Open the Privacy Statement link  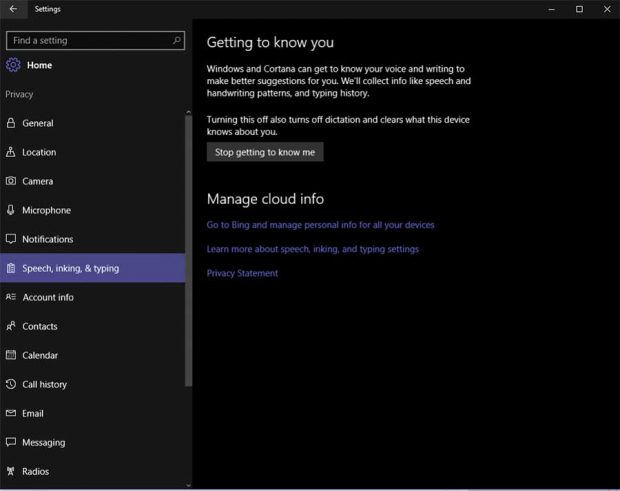242,273
